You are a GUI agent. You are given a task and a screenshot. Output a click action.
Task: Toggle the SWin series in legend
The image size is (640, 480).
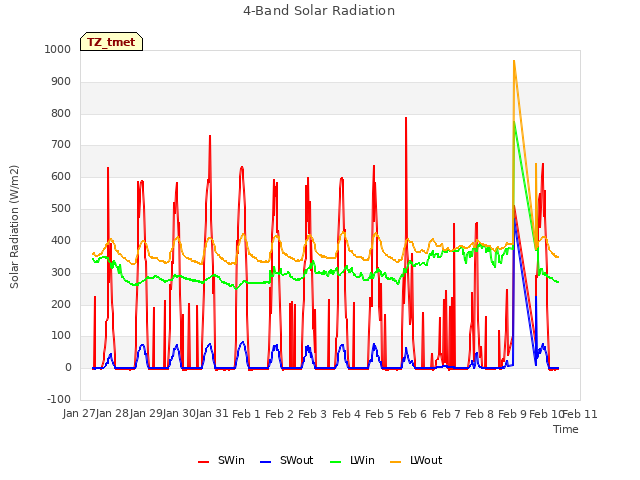tap(221, 460)
